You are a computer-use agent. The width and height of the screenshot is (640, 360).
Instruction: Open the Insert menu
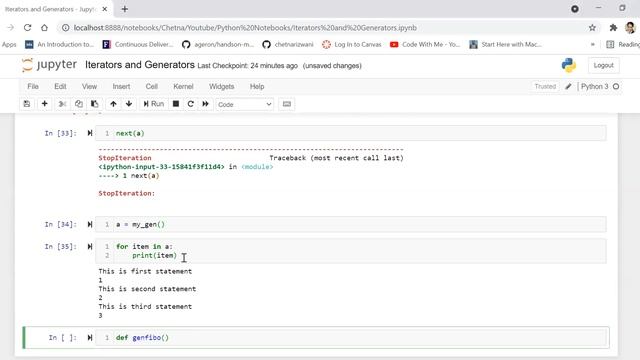121,87
